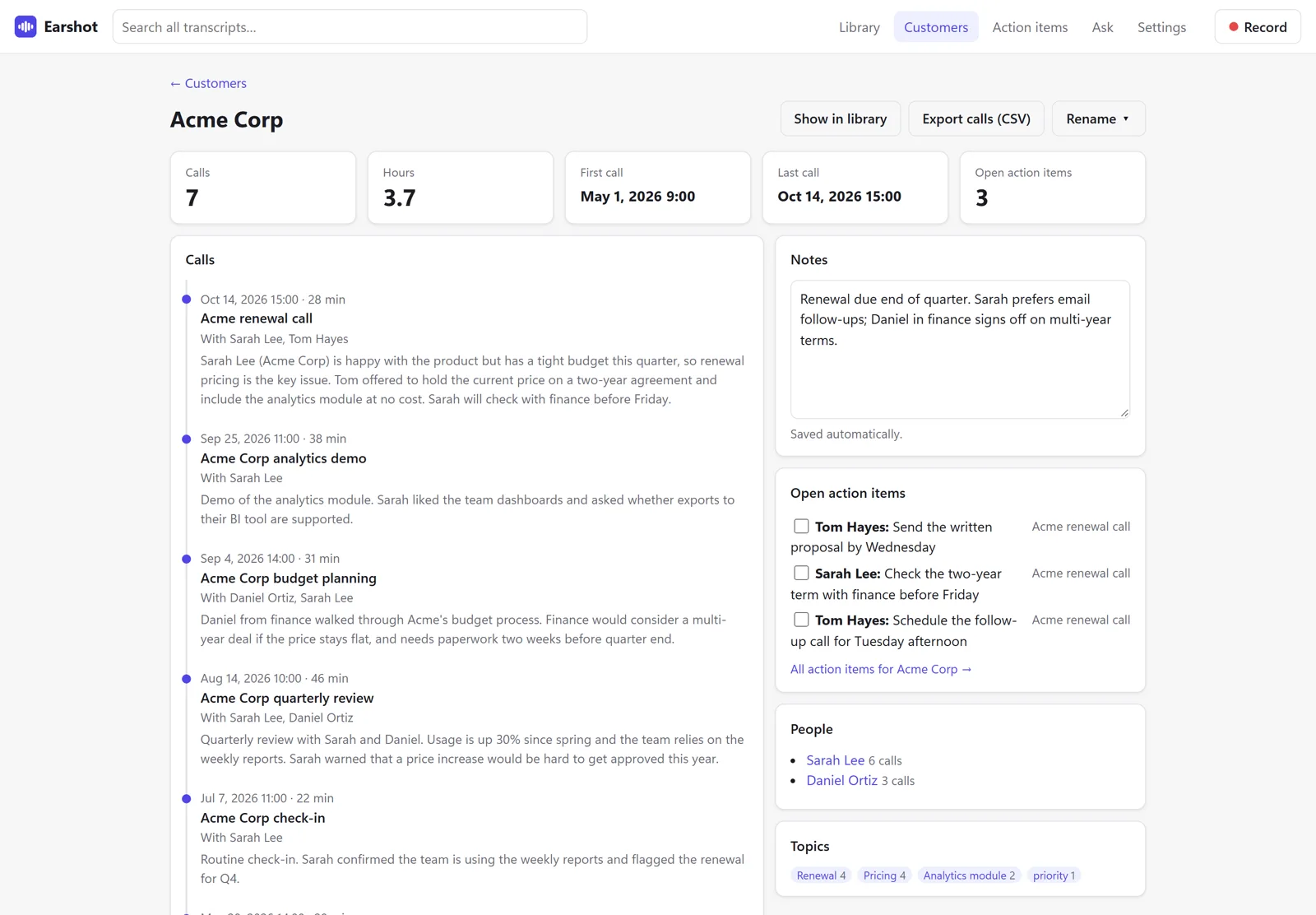Select the Analytics module 2 topic tag
This screenshot has height=915, width=1316.
pyautogui.click(x=969, y=876)
